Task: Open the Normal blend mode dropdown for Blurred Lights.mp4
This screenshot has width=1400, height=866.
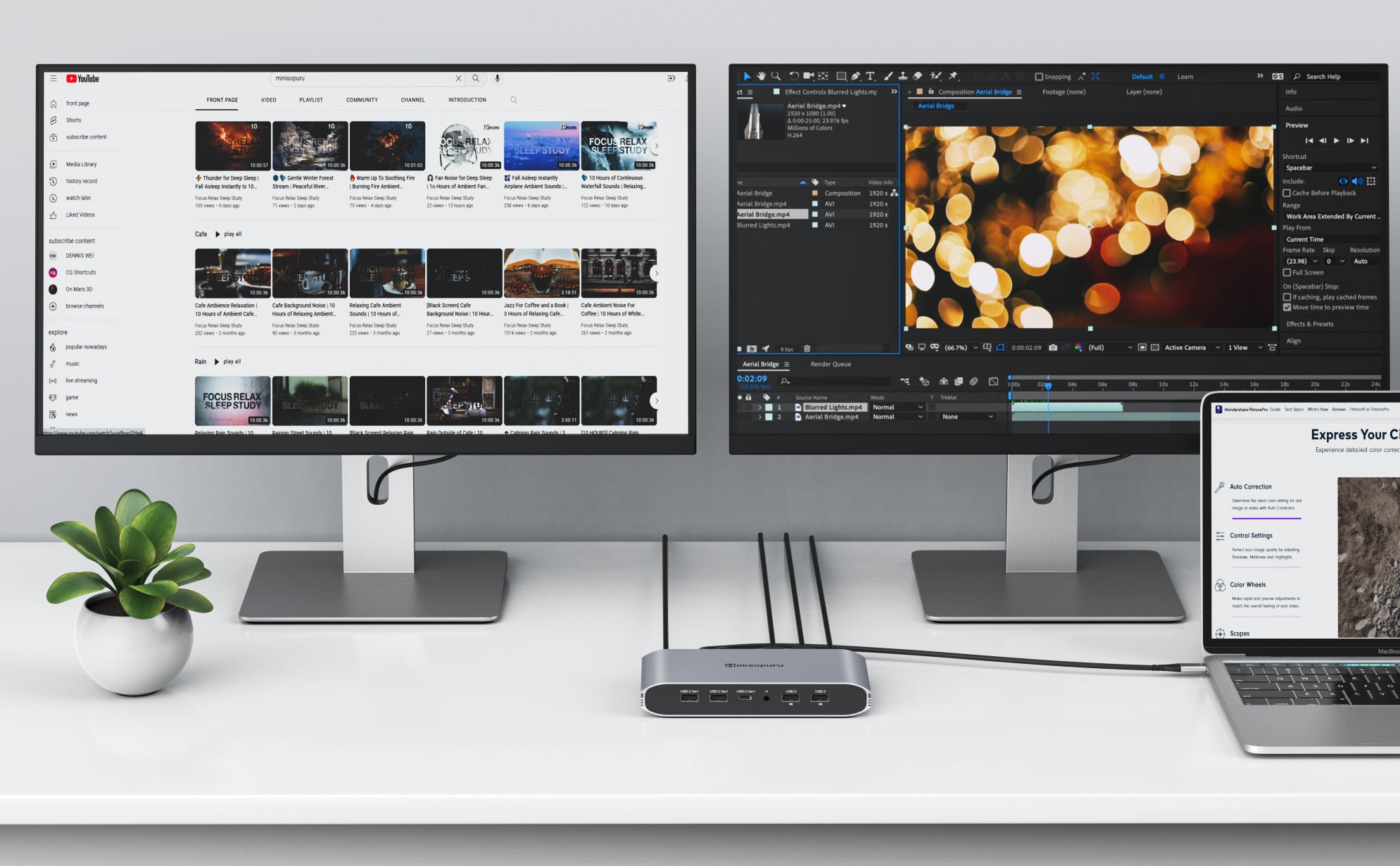Action: pyautogui.click(x=897, y=407)
